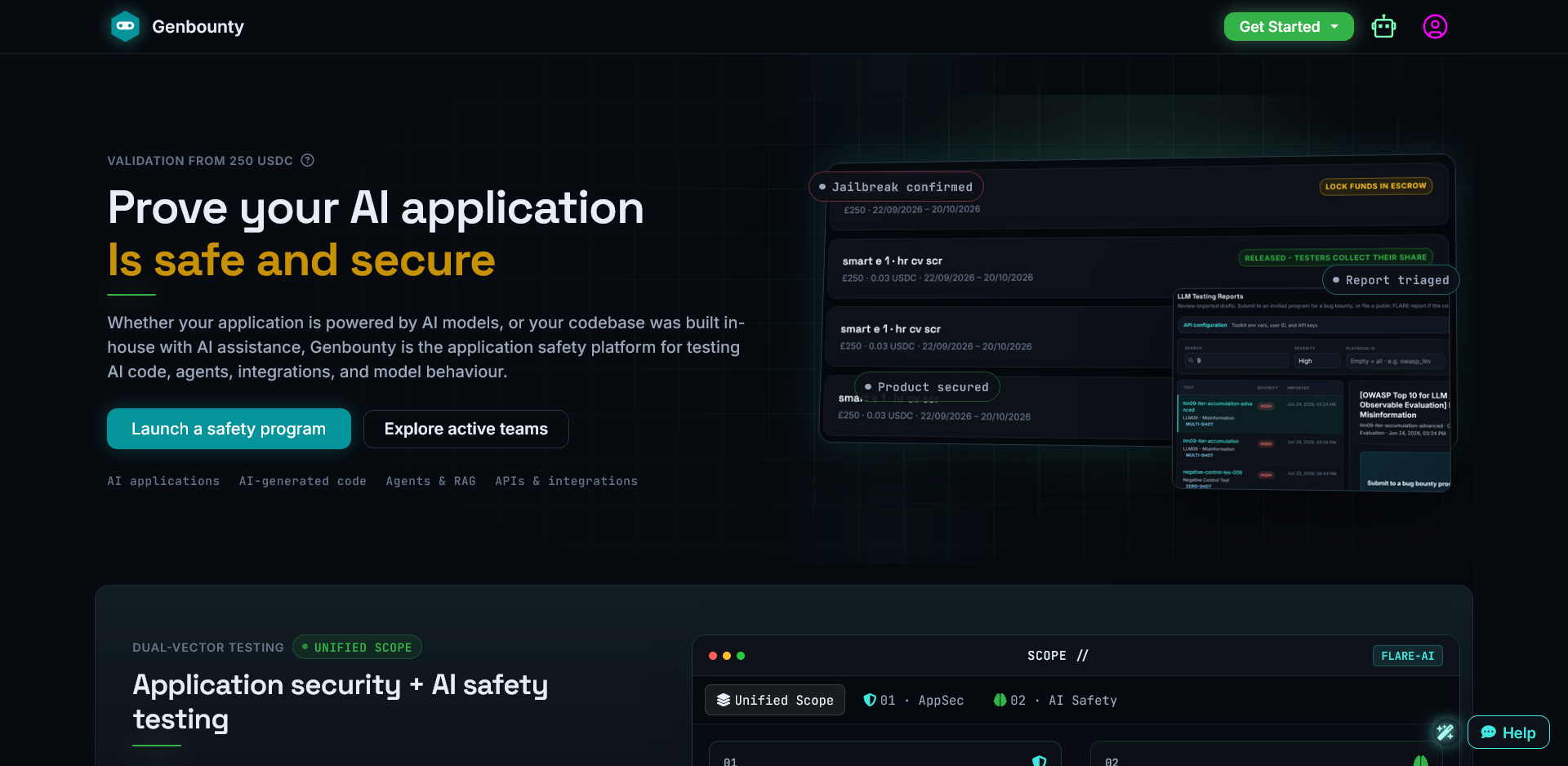Viewport: 1568px width, 766px height.
Task: Click the UNIFIED SCOPE pill badge
Action: coord(357,647)
